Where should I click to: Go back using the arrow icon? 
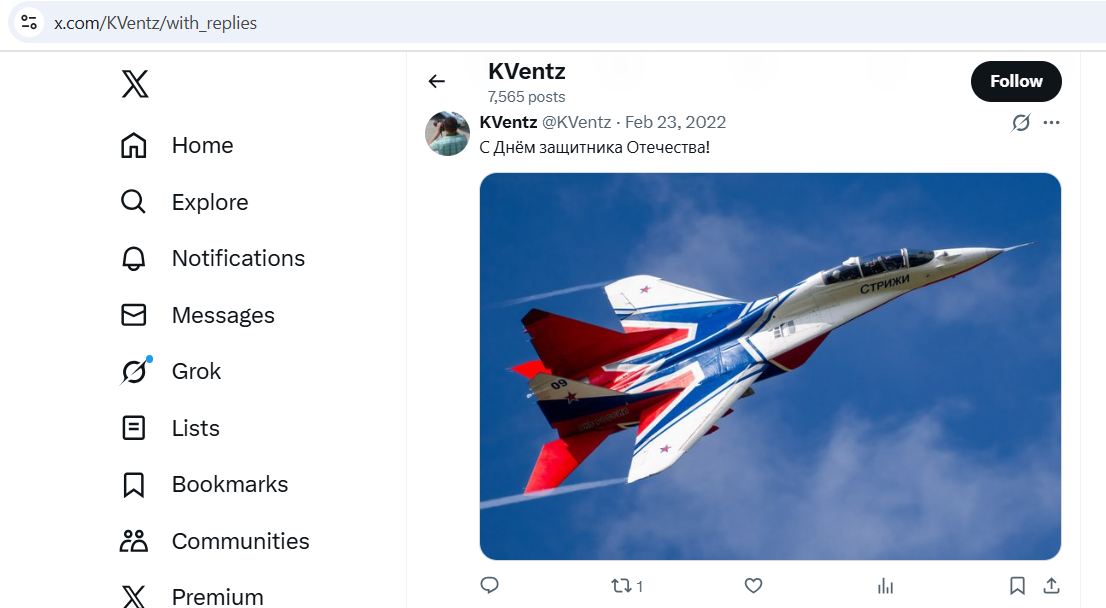(436, 81)
